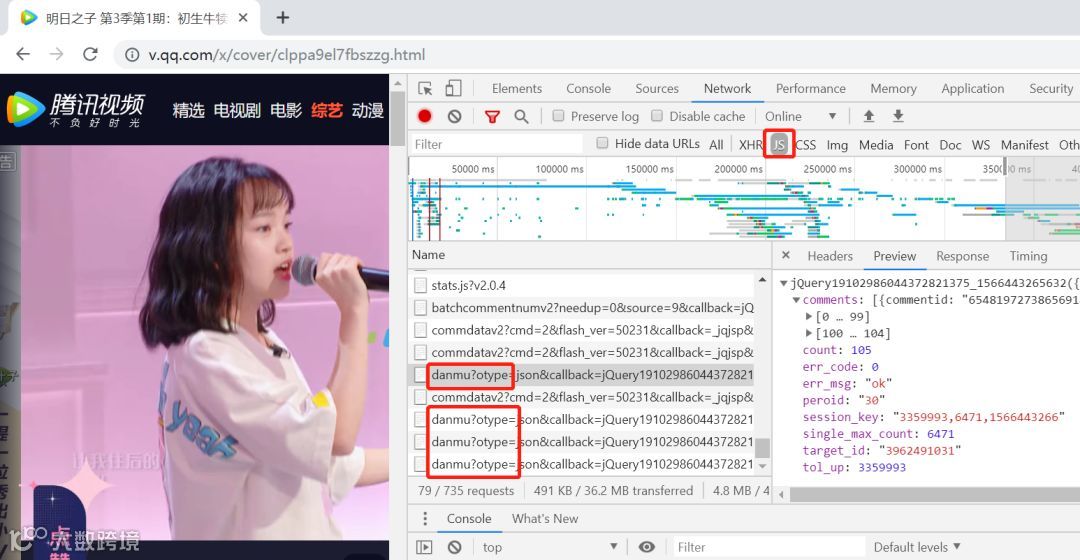Switch to the Console panel tab
1080x560 pixels.
click(x=588, y=88)
